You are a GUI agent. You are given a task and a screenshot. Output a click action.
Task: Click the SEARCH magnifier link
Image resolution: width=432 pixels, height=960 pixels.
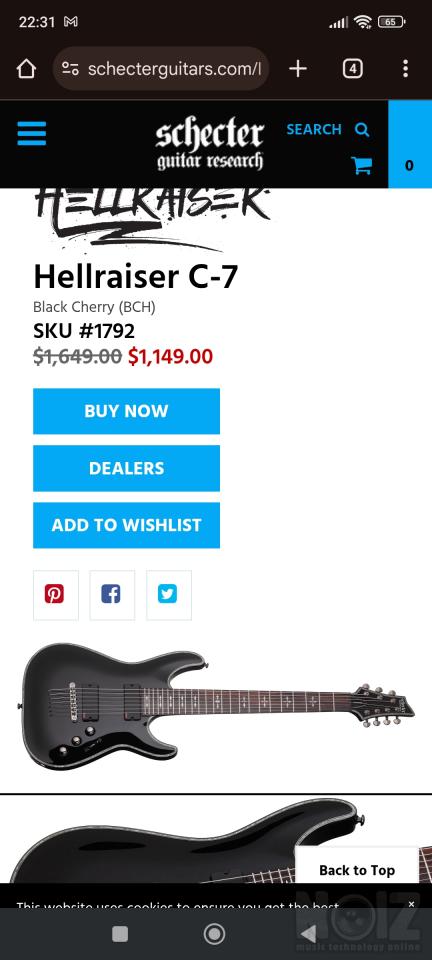(x=328, y=130)
